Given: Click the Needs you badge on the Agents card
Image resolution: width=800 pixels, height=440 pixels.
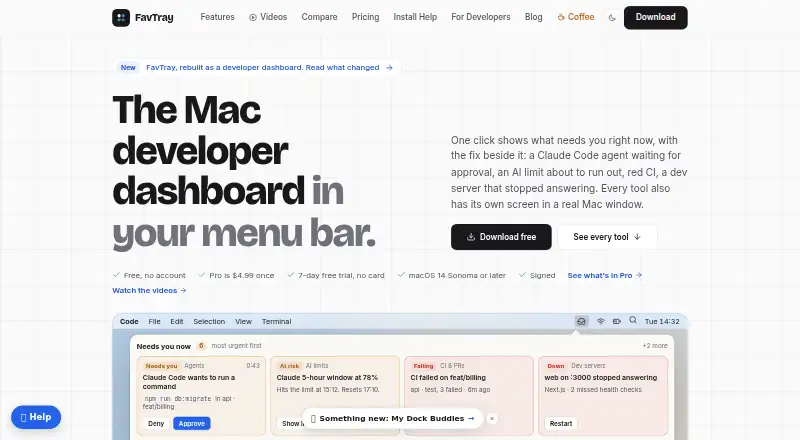Looking at the screenshot, I should click(161, 366).
